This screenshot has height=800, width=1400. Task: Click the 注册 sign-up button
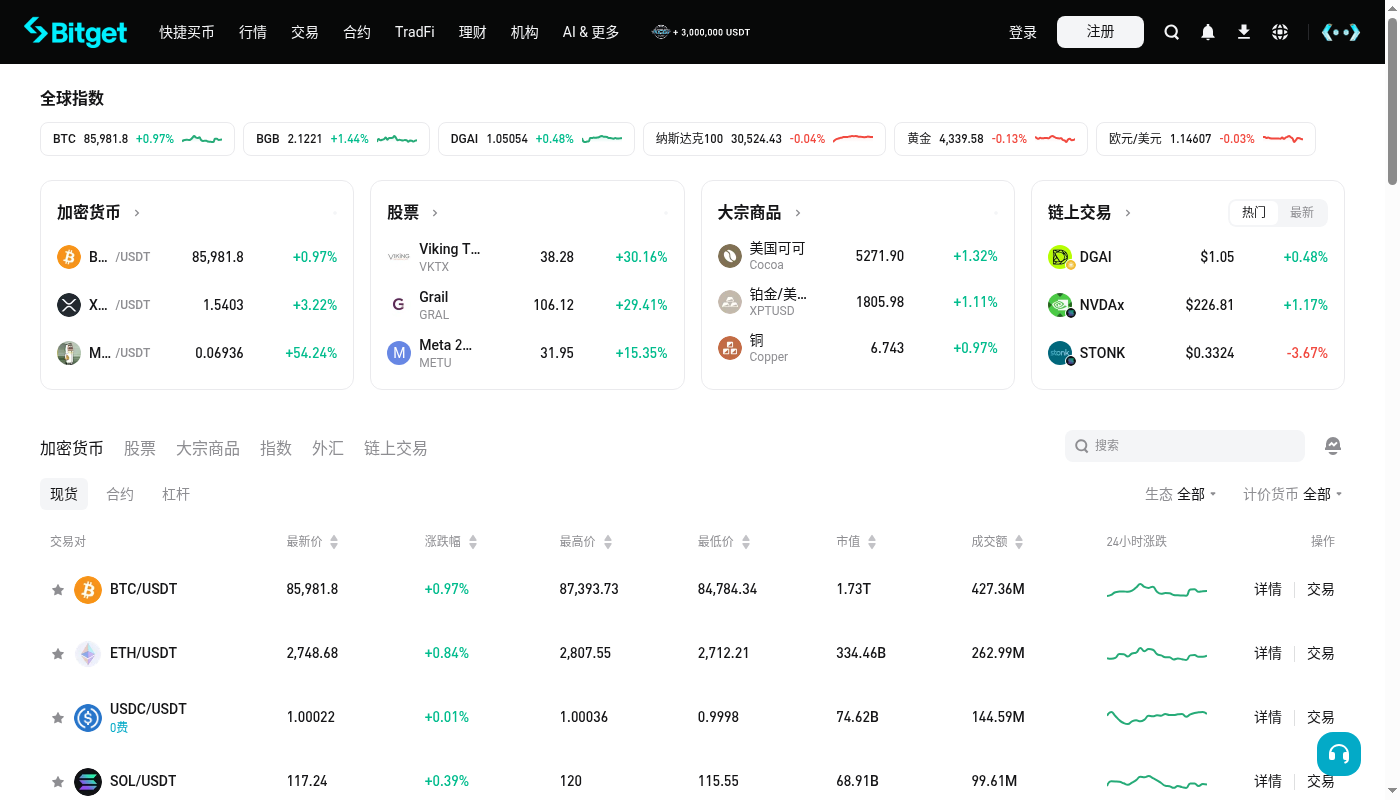pos(1100,32)
